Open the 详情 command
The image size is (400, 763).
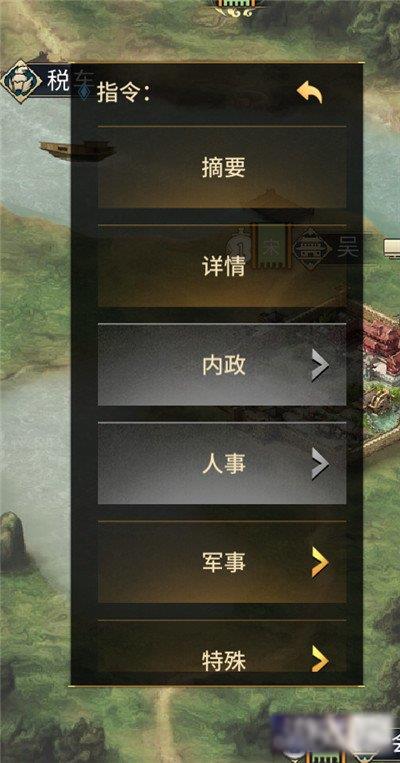[x=222, y=266]
